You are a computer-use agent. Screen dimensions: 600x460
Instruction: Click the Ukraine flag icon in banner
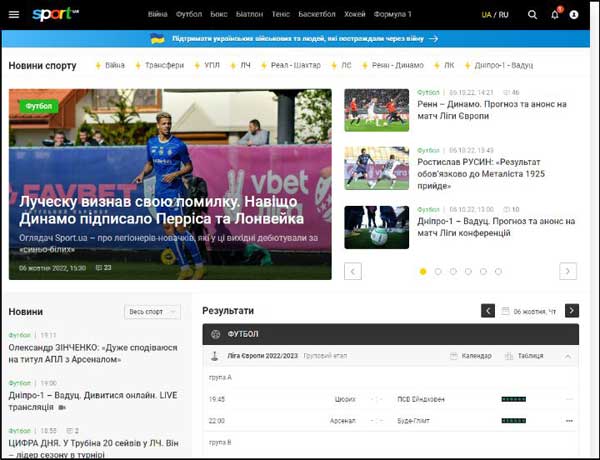pos(157,39)
